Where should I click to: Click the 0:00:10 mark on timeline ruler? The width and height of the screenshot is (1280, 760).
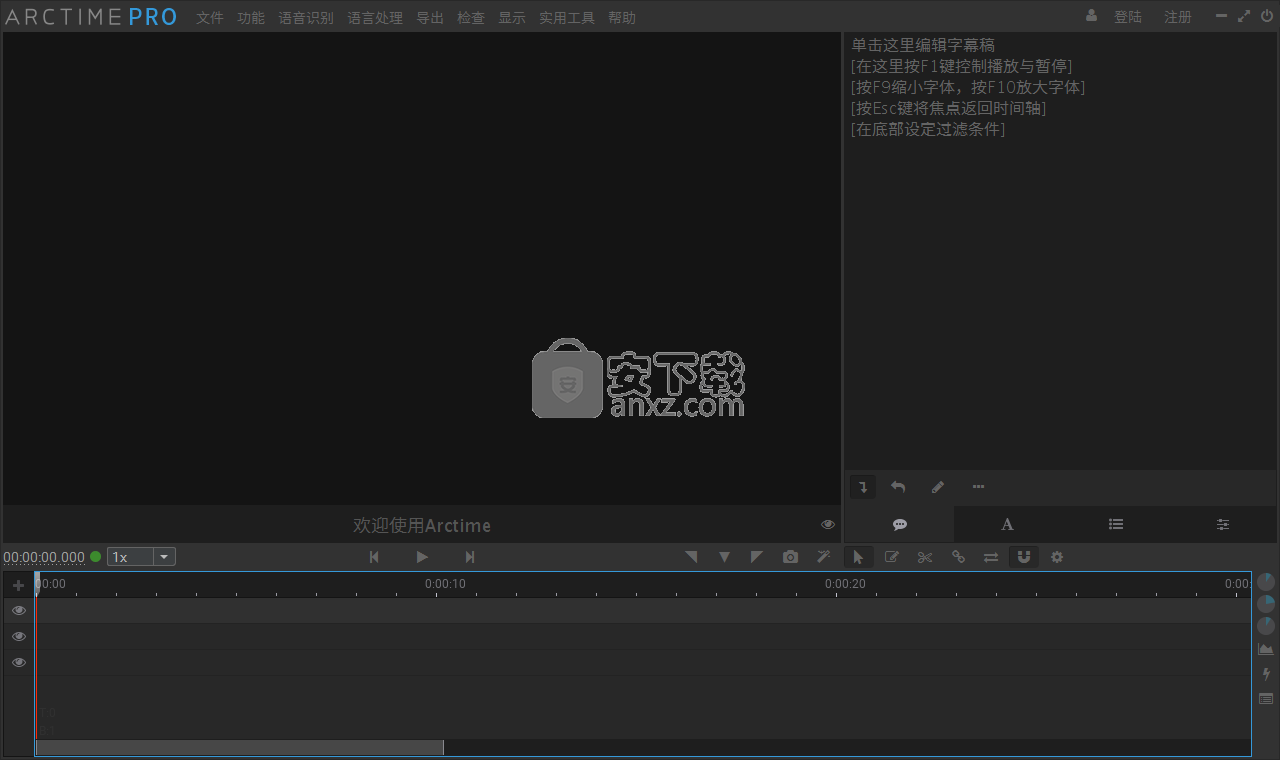click(x=445, y=584)
